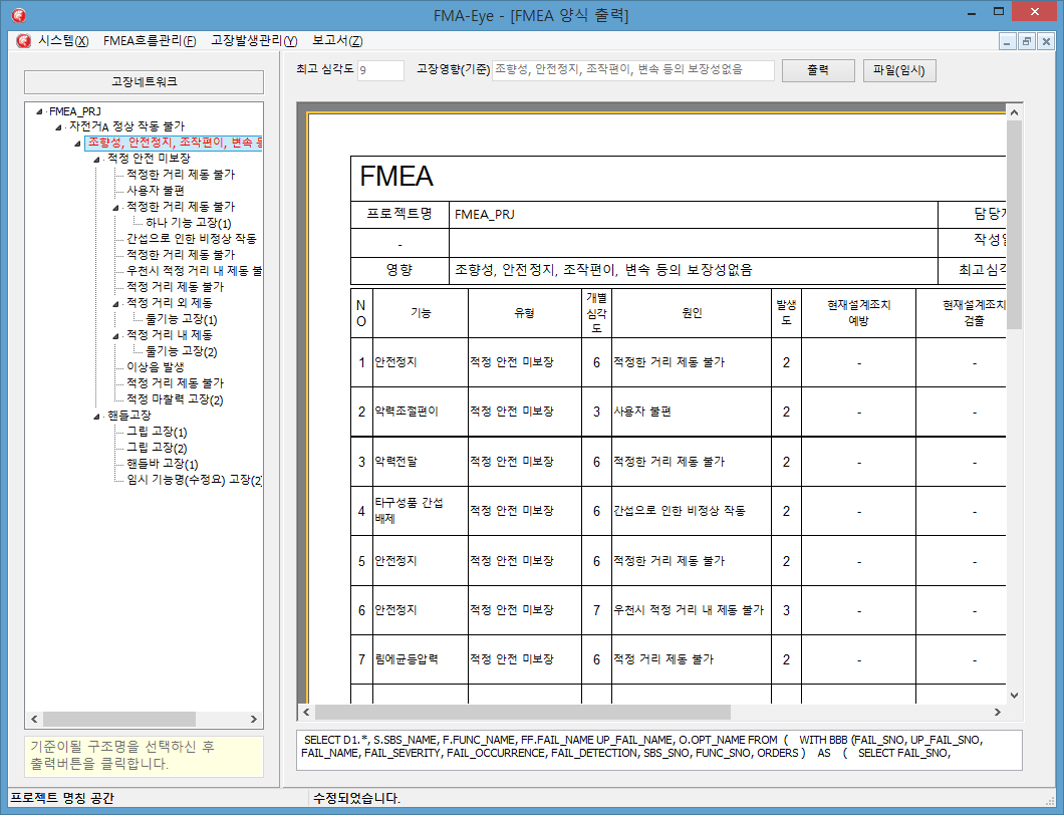Click report preview scroll left arrow

tap(306, 712)
